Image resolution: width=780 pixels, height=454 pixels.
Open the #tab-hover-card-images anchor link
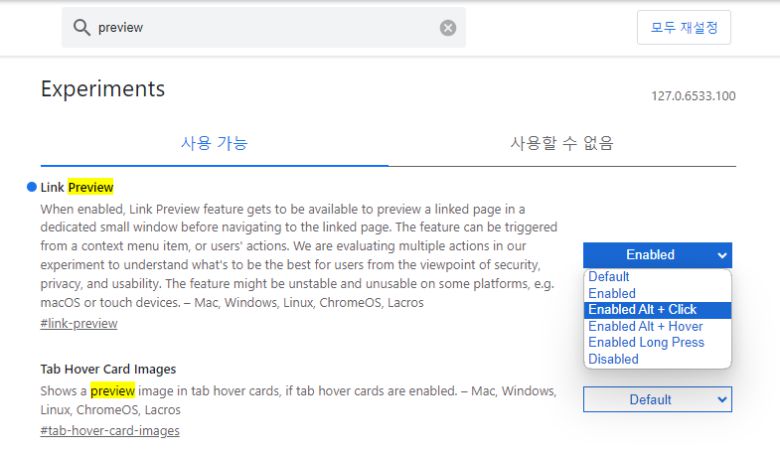point(110,431)
